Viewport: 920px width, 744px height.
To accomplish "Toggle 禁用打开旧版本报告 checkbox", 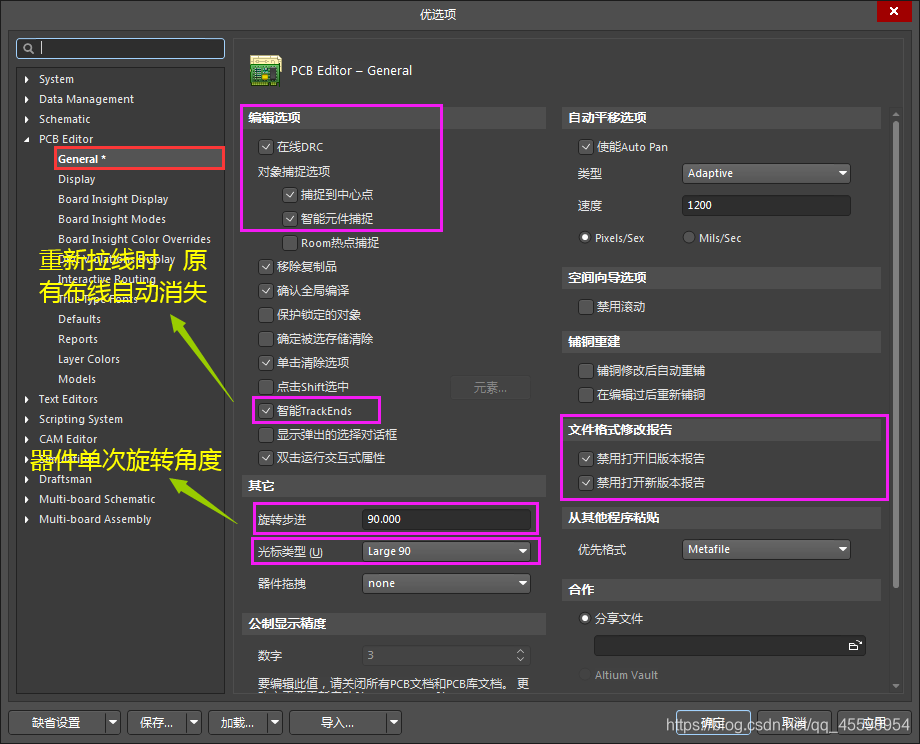I will (586, 459).
